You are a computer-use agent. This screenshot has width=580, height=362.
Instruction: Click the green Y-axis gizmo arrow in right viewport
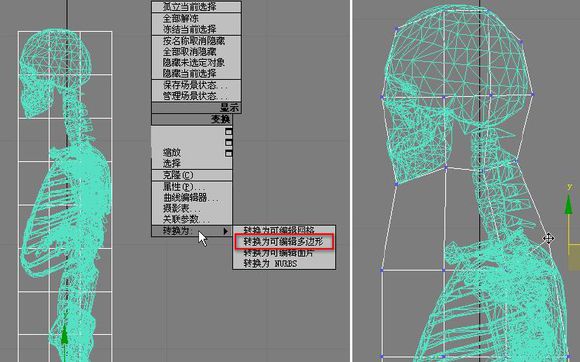(569, 204)
